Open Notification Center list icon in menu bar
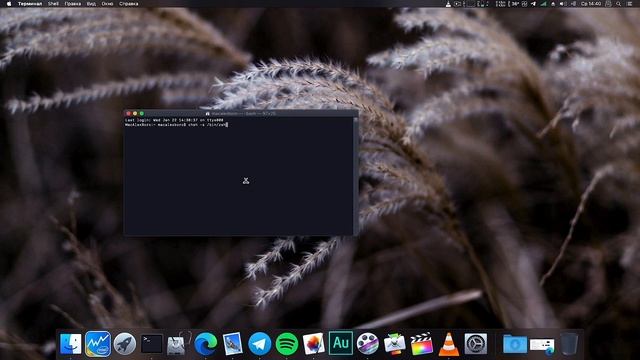The height and width of the screenshot is (360, 640). point(630,4)
